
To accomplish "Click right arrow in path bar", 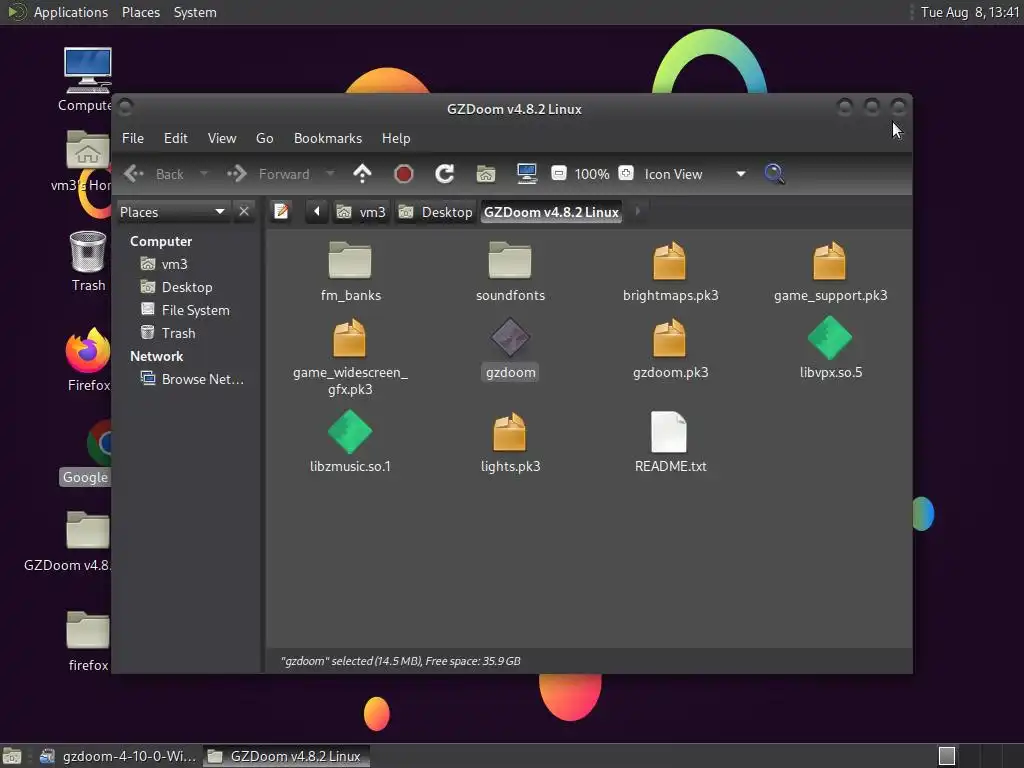I will [638, 212].
